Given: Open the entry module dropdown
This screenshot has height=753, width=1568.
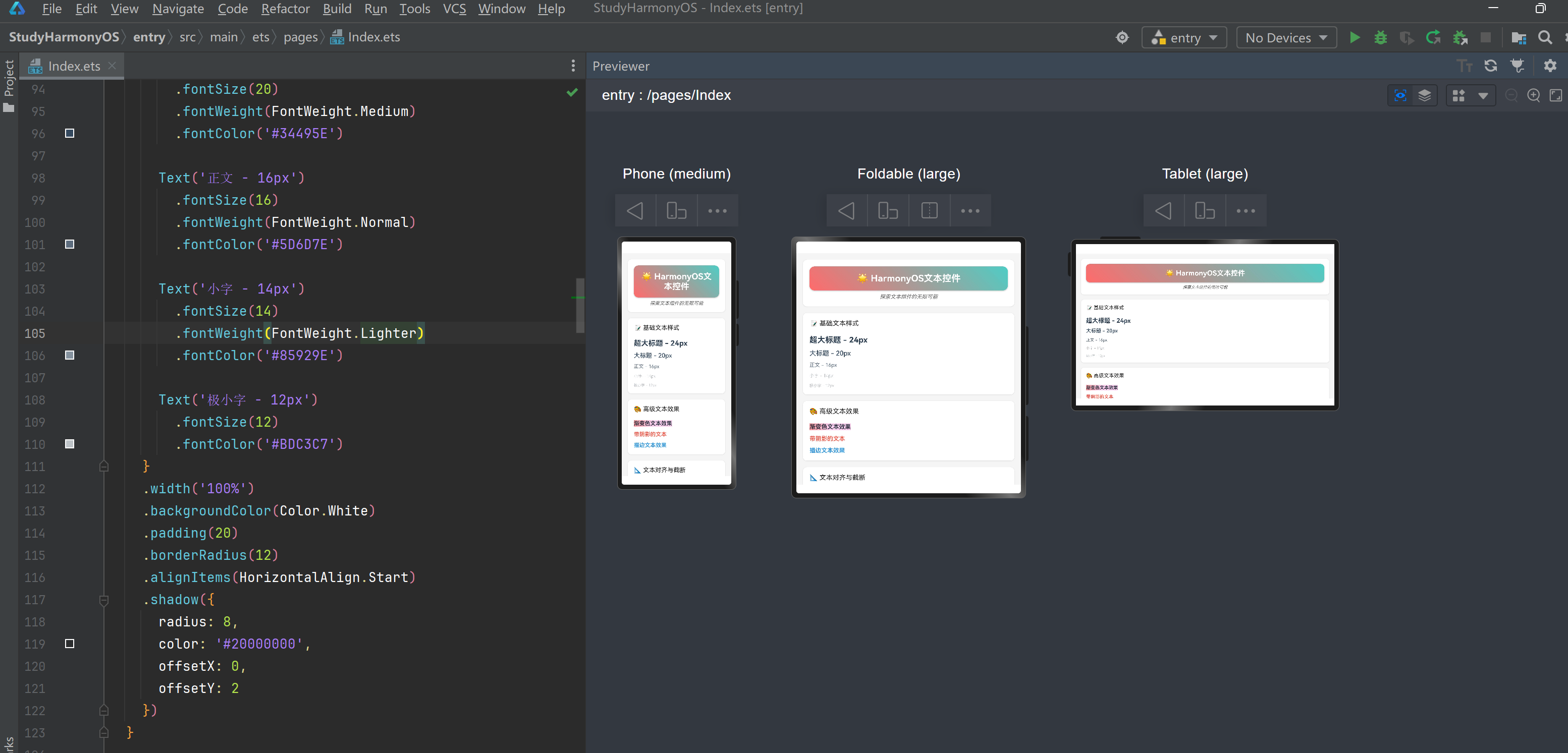Looking at the screenshot, I should (x=1184, y=38).
